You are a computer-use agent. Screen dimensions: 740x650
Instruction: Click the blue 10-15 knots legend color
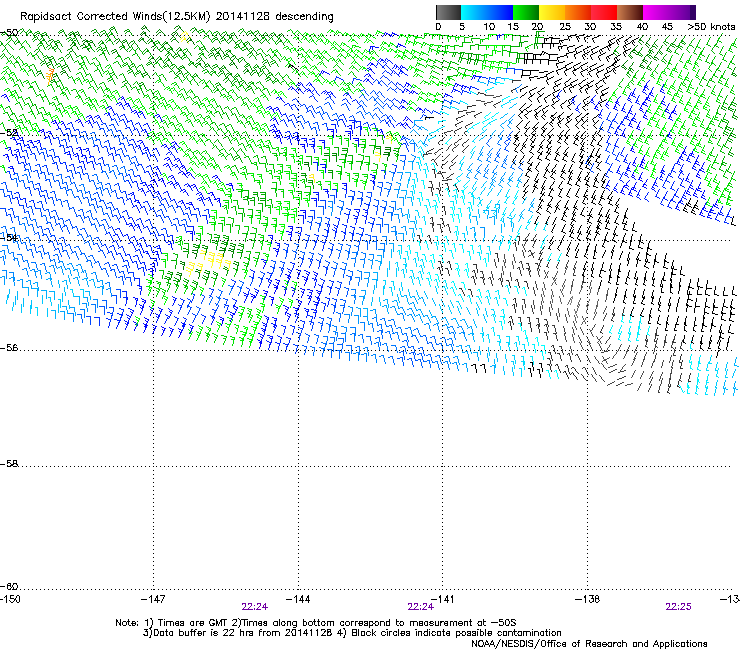tap(500, 12)
